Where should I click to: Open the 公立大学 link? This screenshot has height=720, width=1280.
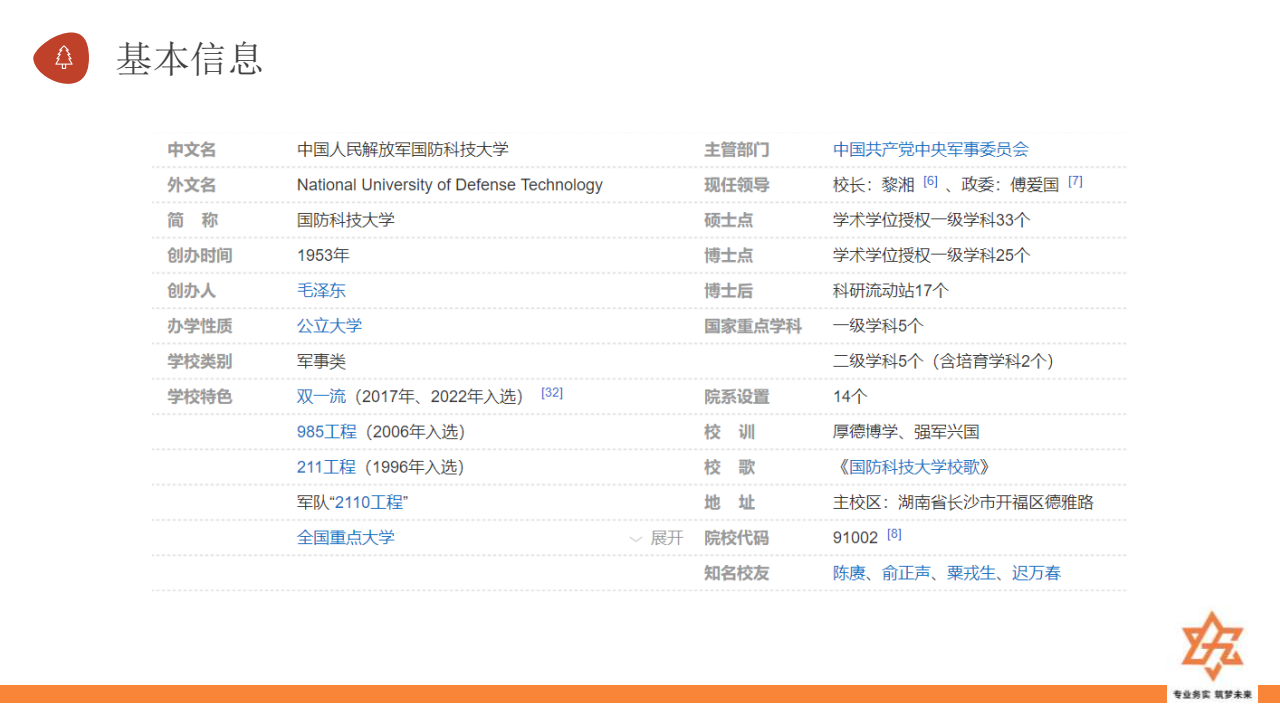(329, 326)
